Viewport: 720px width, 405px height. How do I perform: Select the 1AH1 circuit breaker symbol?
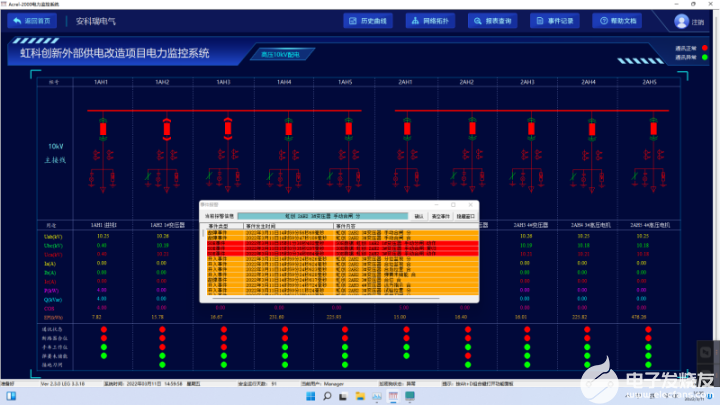tap(103, 129)
